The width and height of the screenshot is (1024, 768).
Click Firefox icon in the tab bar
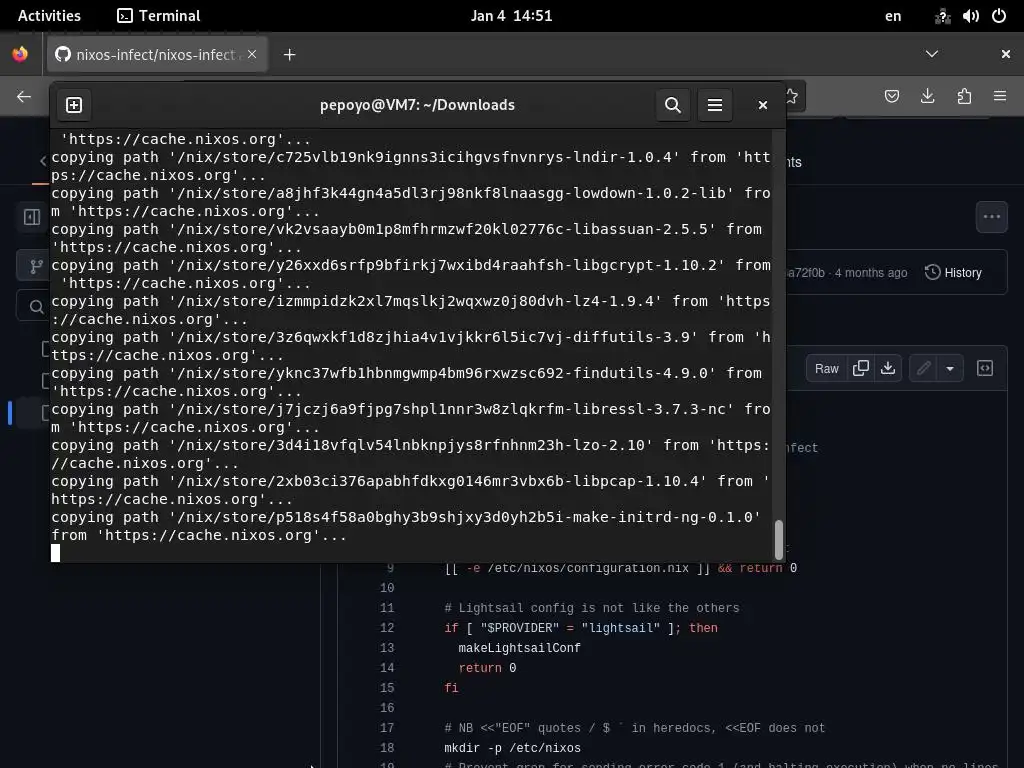[x=20, y=54]
